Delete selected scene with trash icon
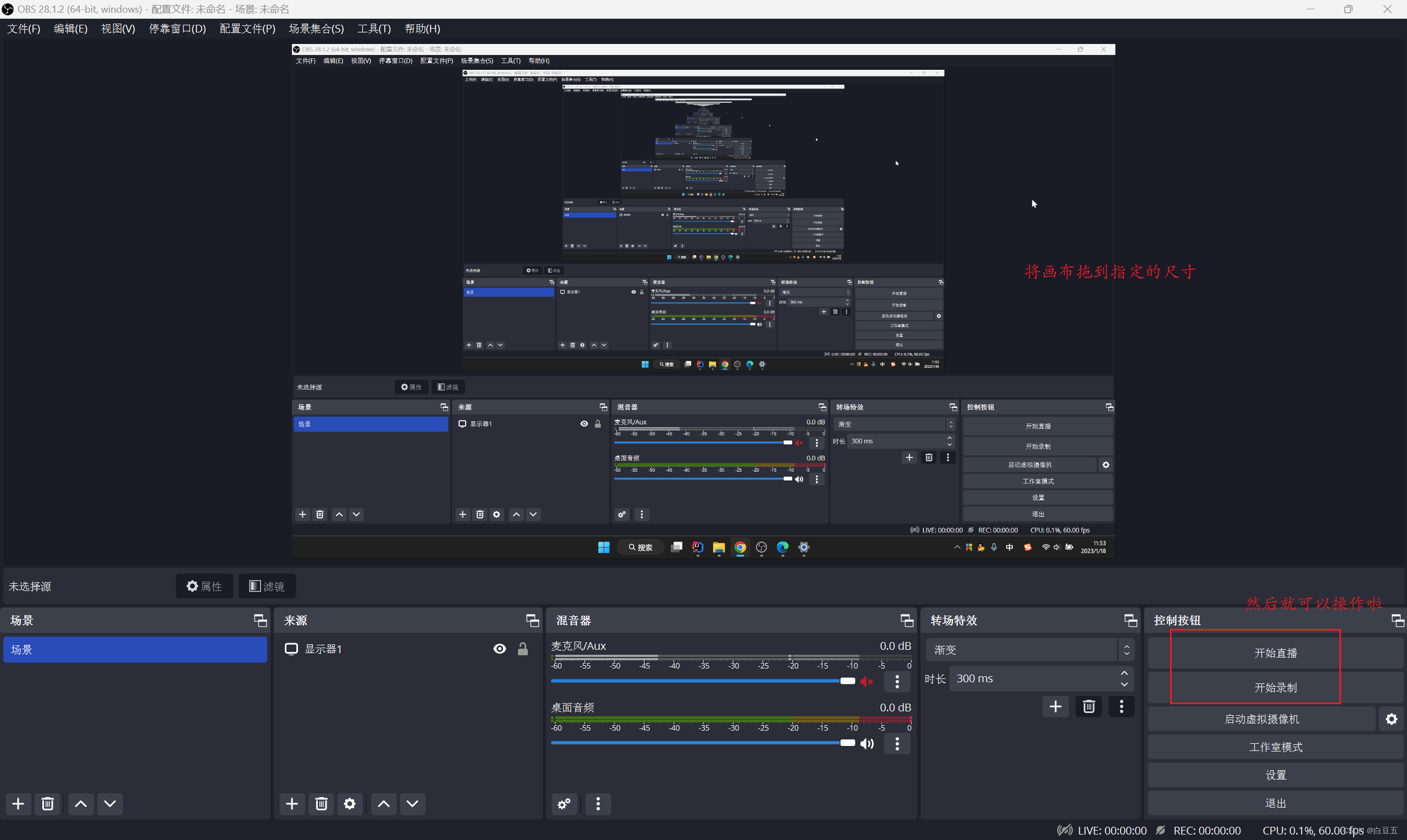1407x840 pixels. (47, 804)
